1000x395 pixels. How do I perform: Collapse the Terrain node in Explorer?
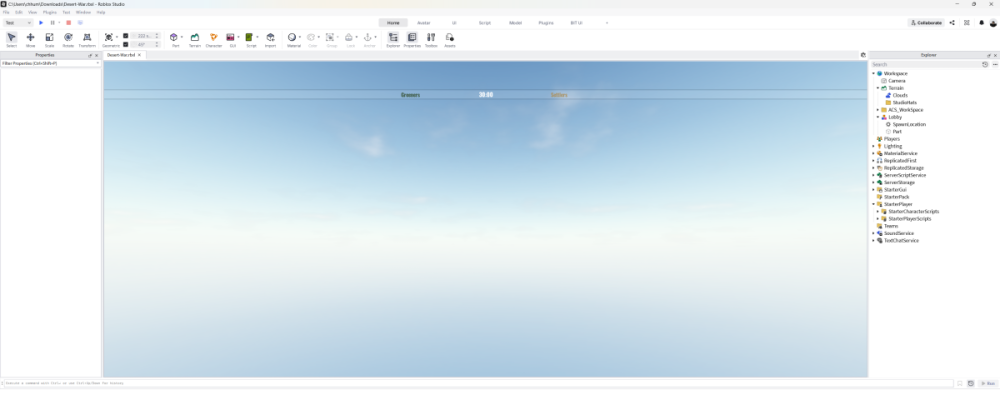878,88
